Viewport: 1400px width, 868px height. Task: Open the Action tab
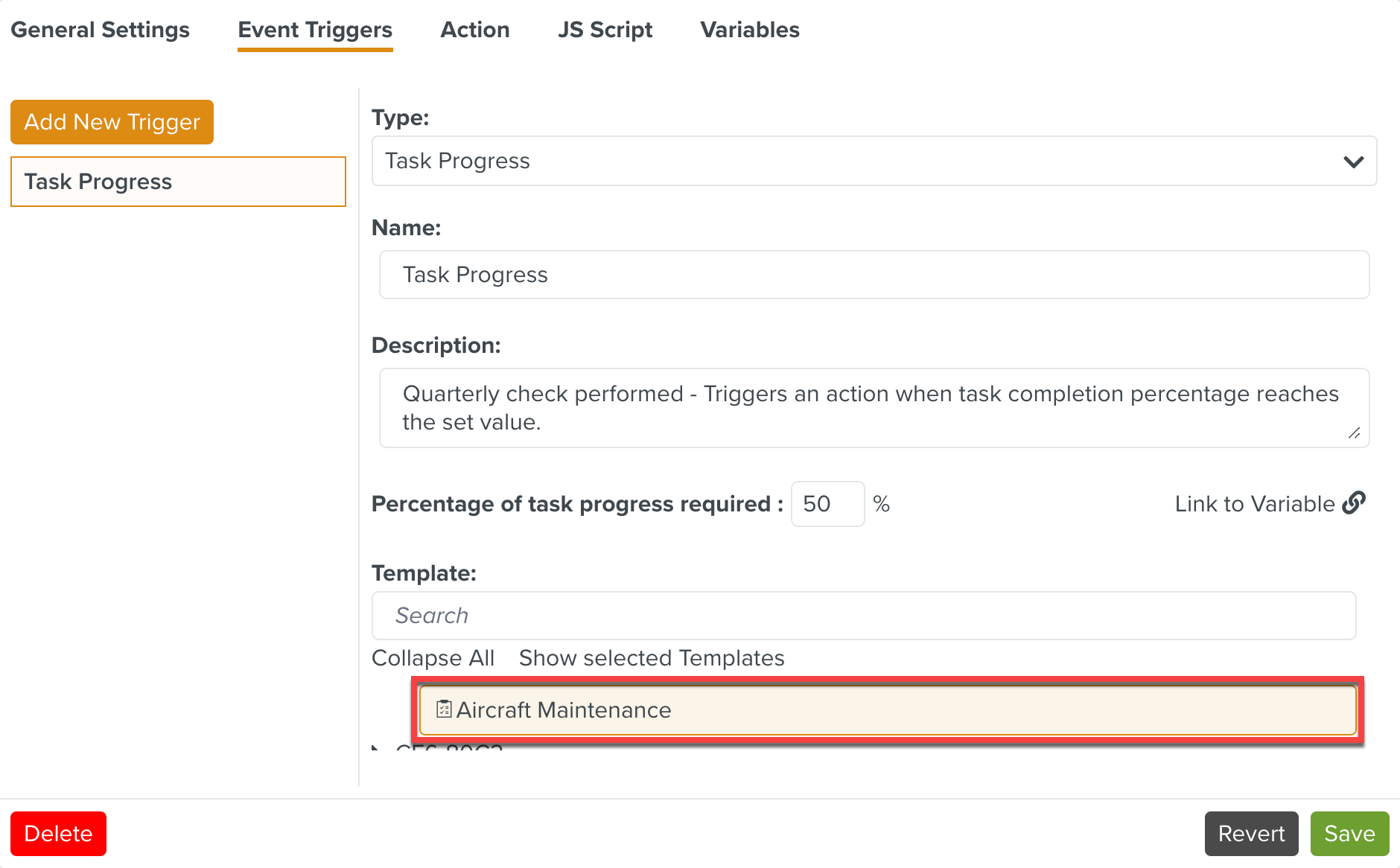(x=475, y=30)
